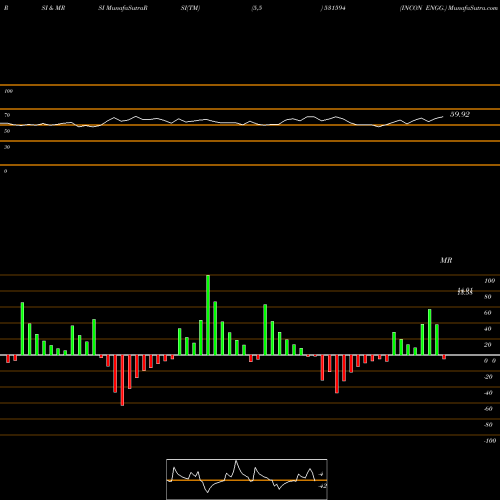This screenshot has height=500, width=500.
Task: Select the tallest green histogram bar
Action: [x=208, y=315]
